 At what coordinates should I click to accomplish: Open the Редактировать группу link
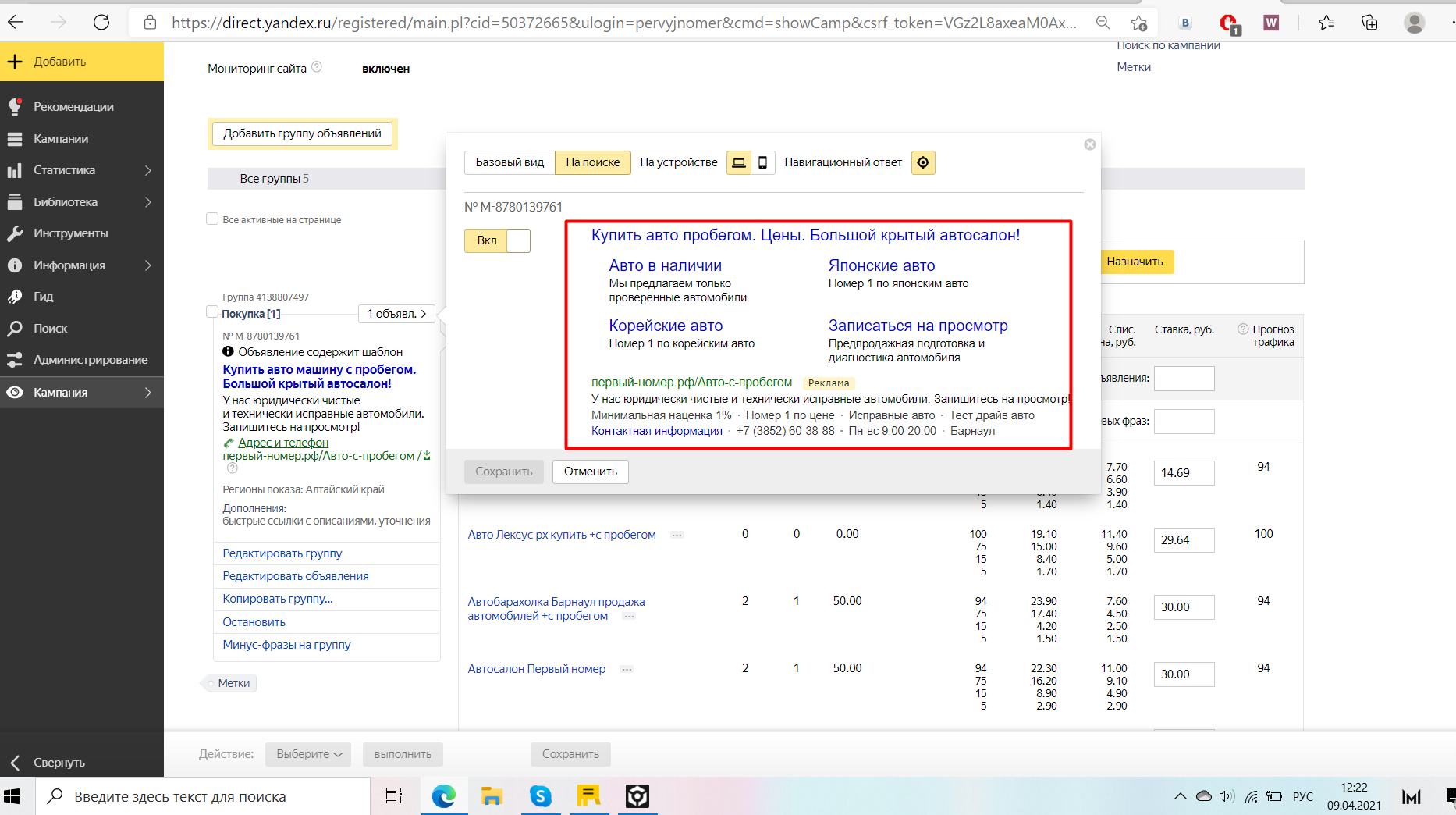pos(282,553)
